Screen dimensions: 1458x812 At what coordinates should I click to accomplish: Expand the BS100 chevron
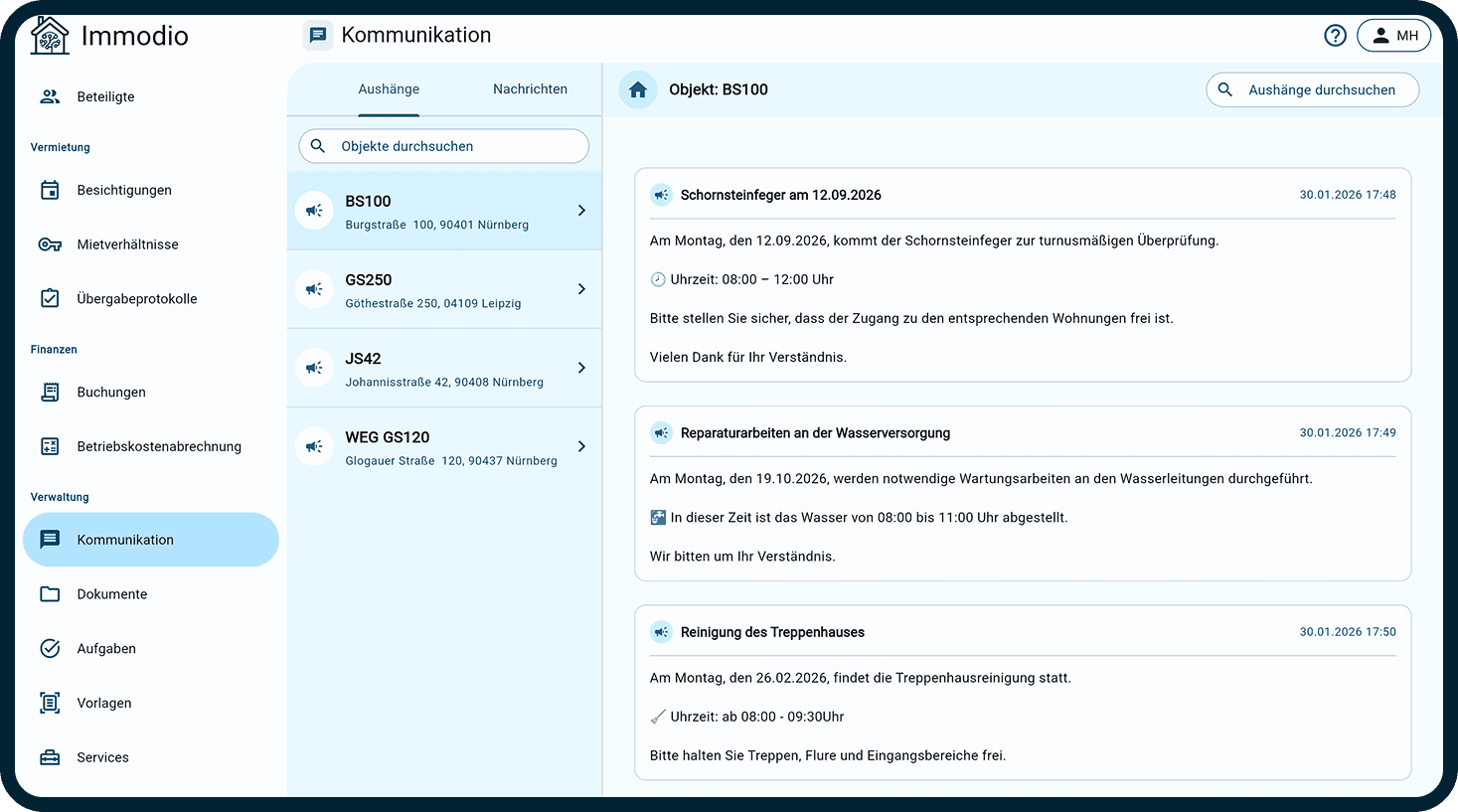pyautogui.click(x=582, y=211)
